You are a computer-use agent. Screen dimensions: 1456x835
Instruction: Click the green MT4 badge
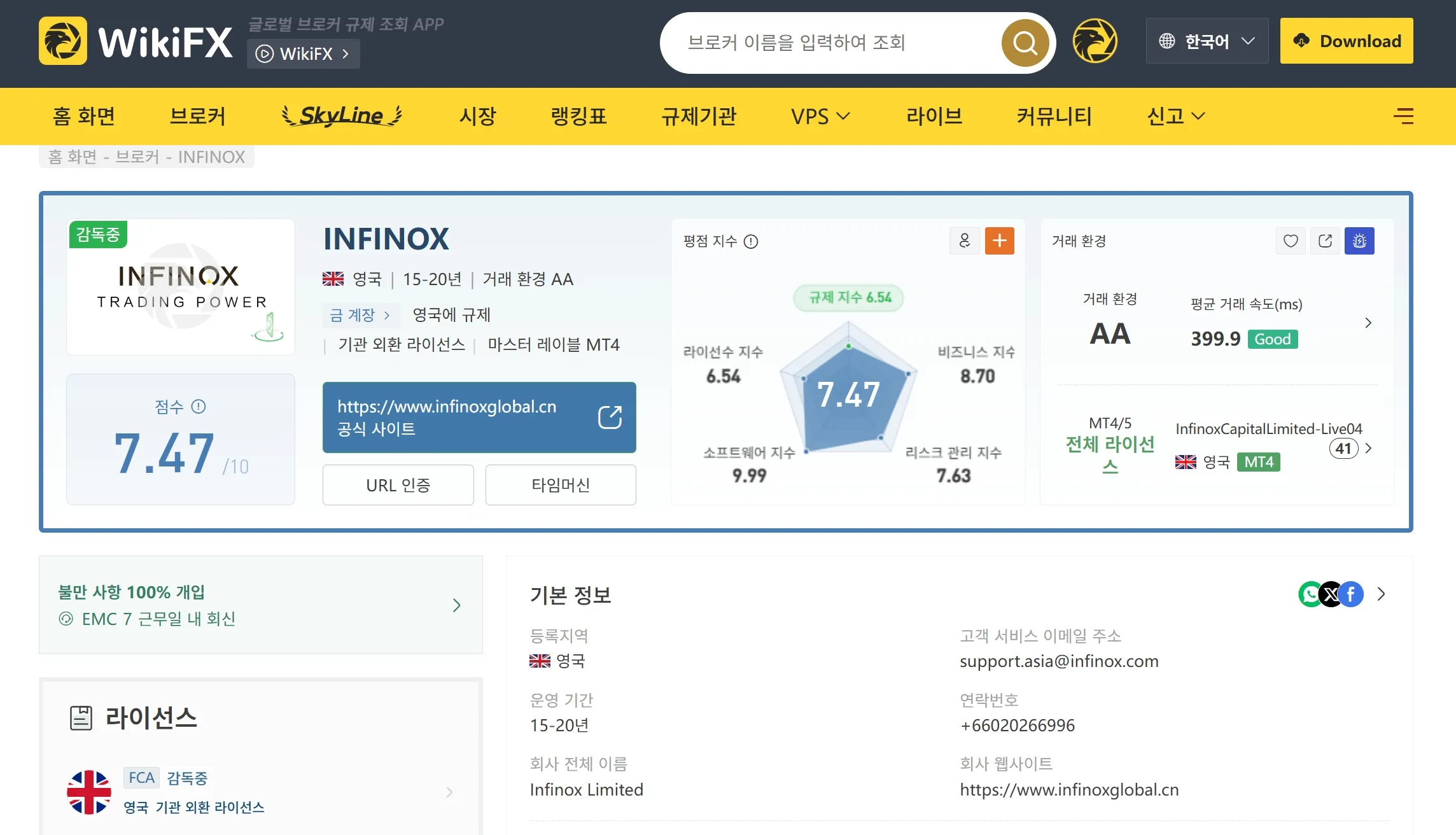[1258, 462]
